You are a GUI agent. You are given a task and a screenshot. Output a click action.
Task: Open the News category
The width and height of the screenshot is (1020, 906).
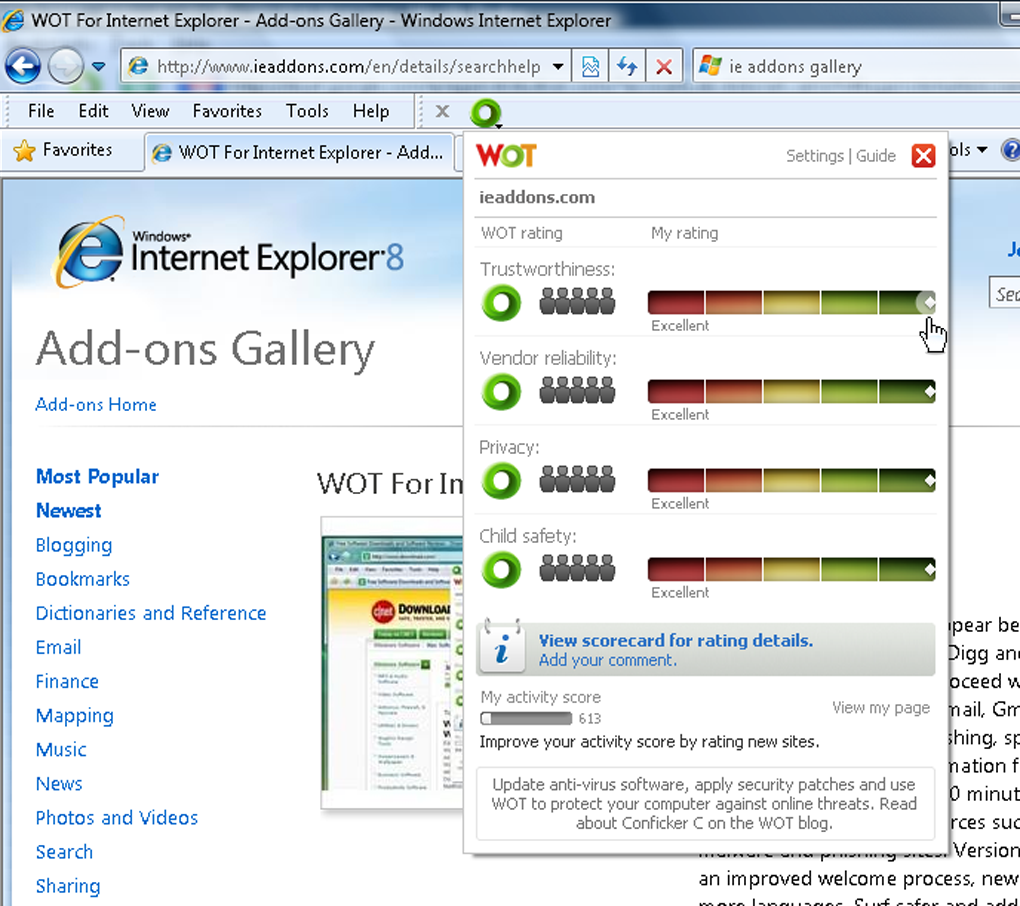pos(59,784)
